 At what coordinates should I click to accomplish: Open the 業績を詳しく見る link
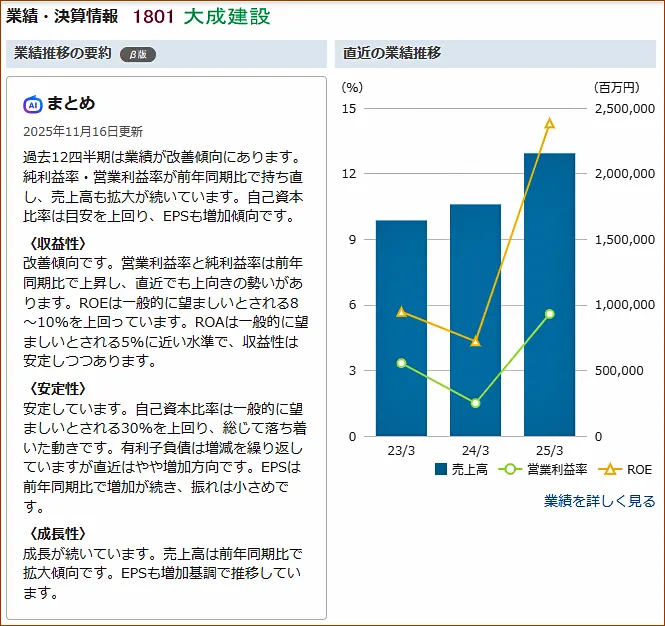click(599, 500)
